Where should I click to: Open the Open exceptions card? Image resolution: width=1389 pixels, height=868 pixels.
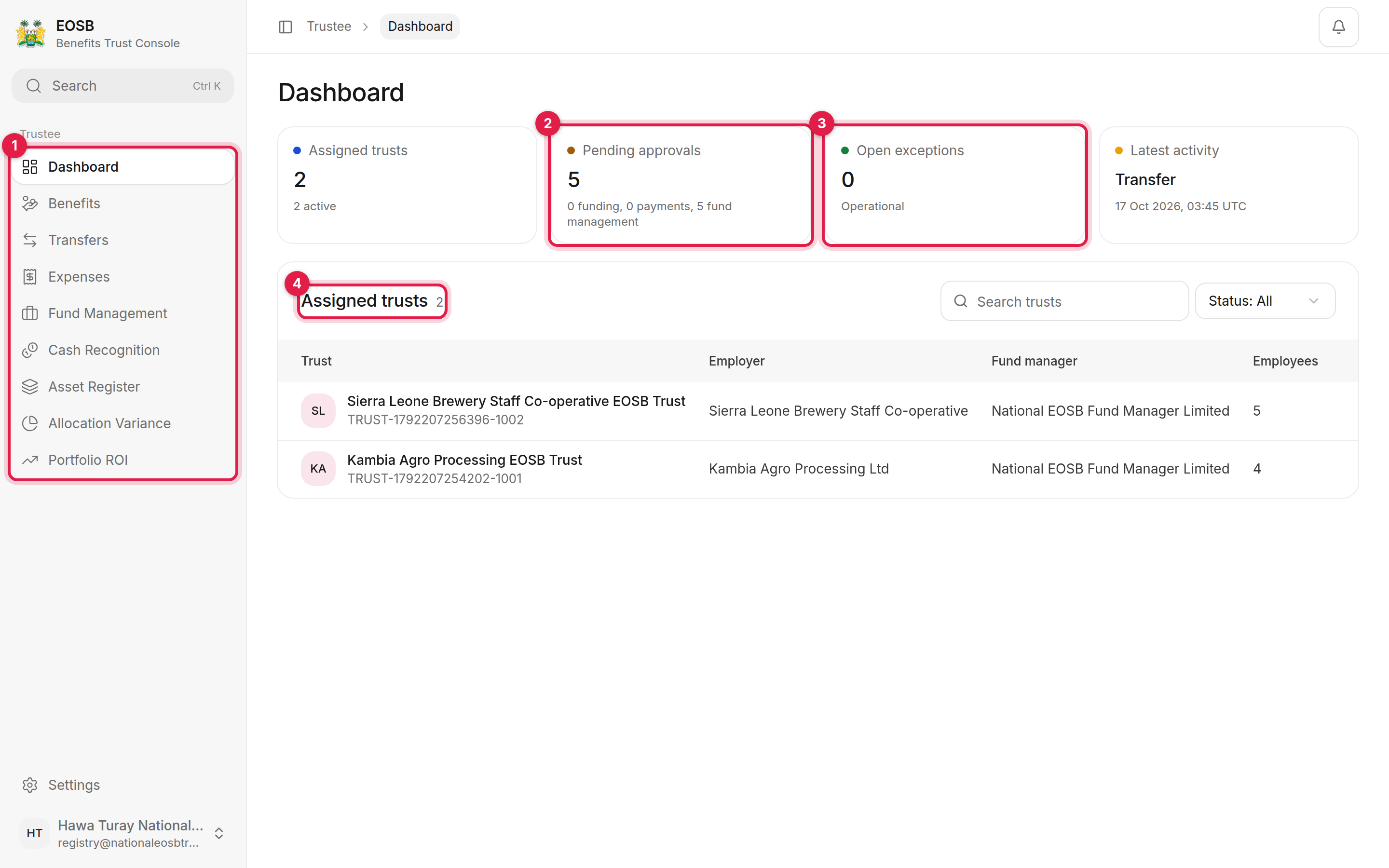pyautogui.click(x=954, y=186)
